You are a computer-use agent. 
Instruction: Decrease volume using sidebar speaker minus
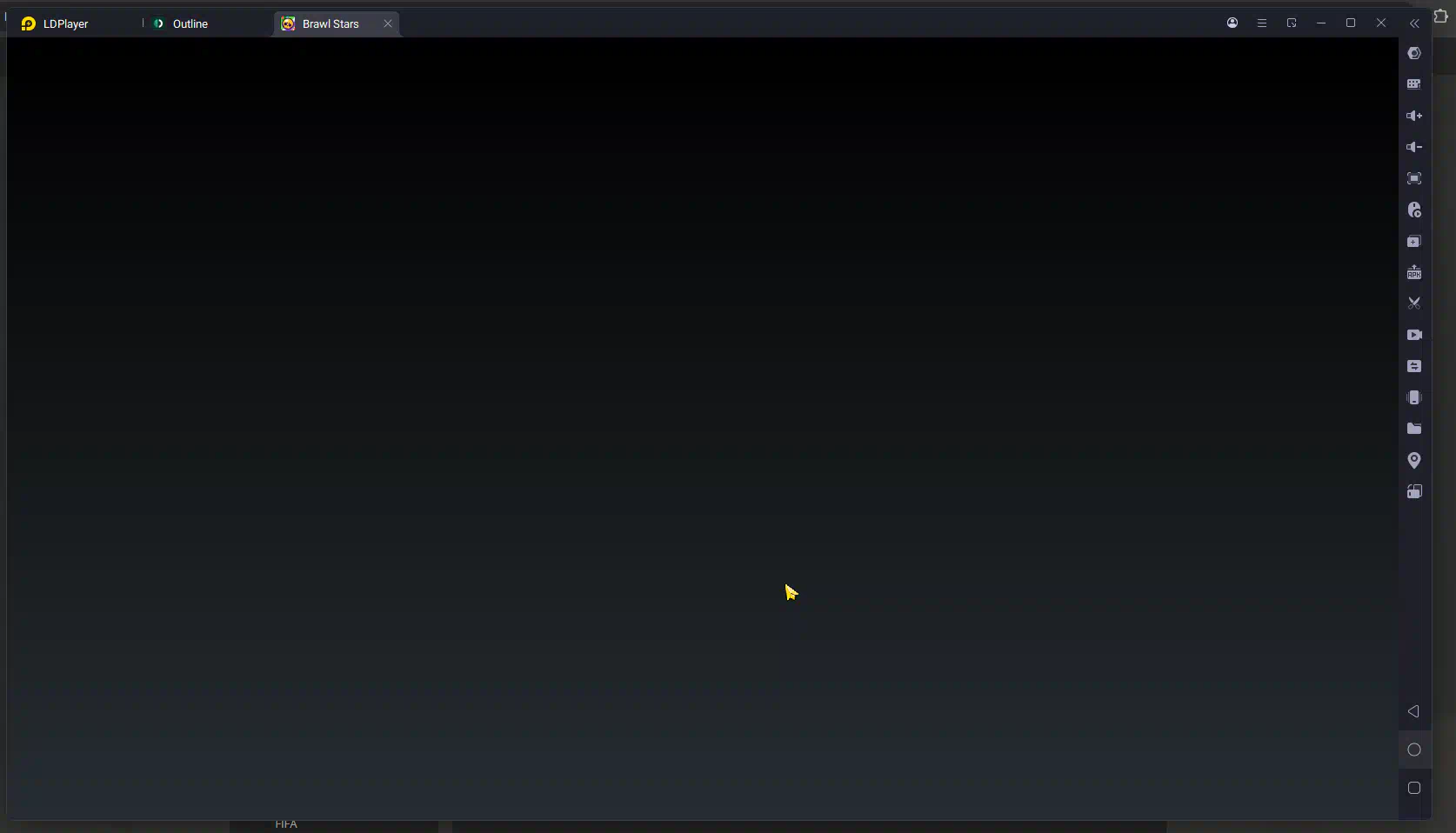coord(1414,147)
